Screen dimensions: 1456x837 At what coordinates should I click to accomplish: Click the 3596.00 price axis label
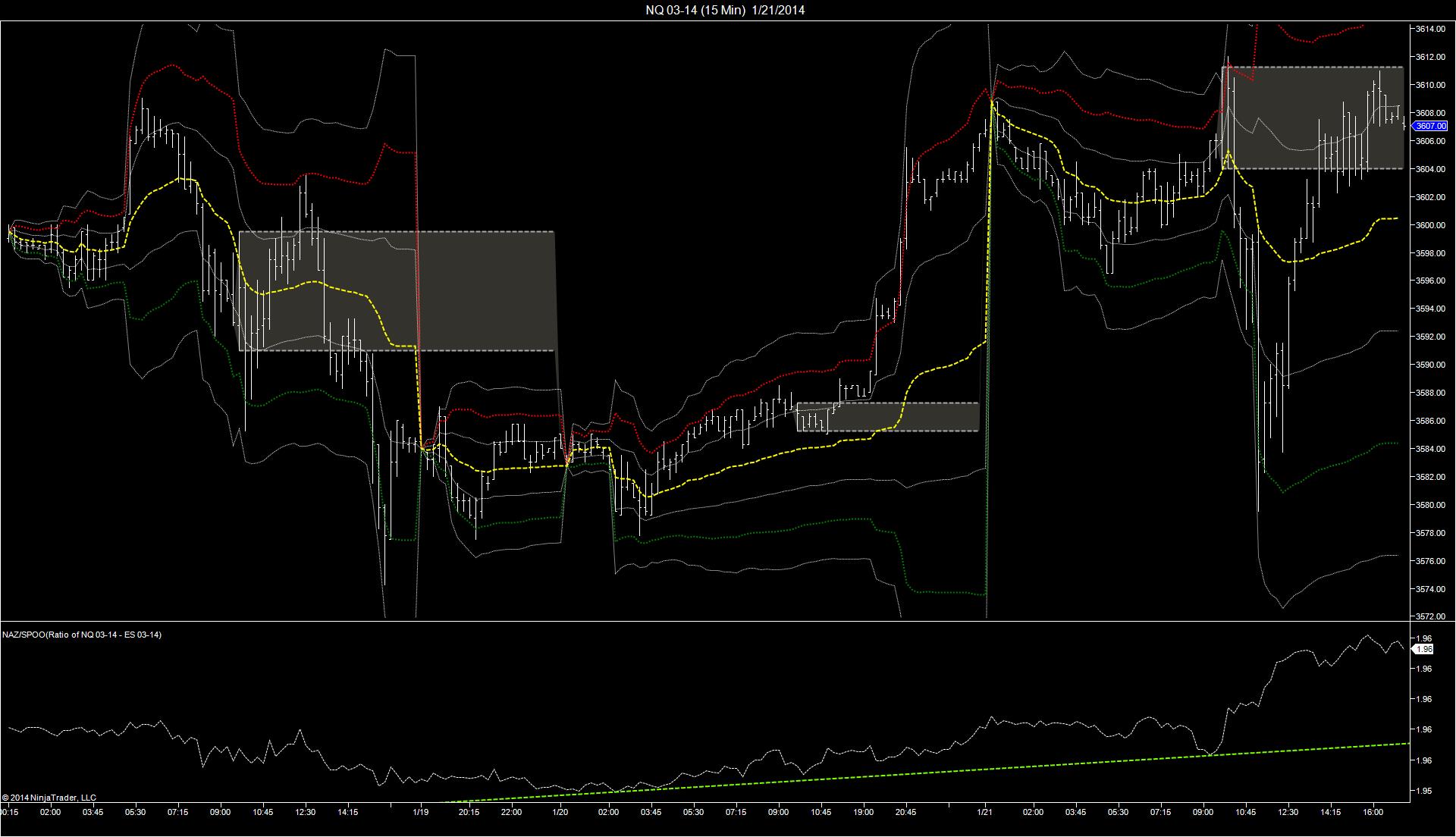1430,281
